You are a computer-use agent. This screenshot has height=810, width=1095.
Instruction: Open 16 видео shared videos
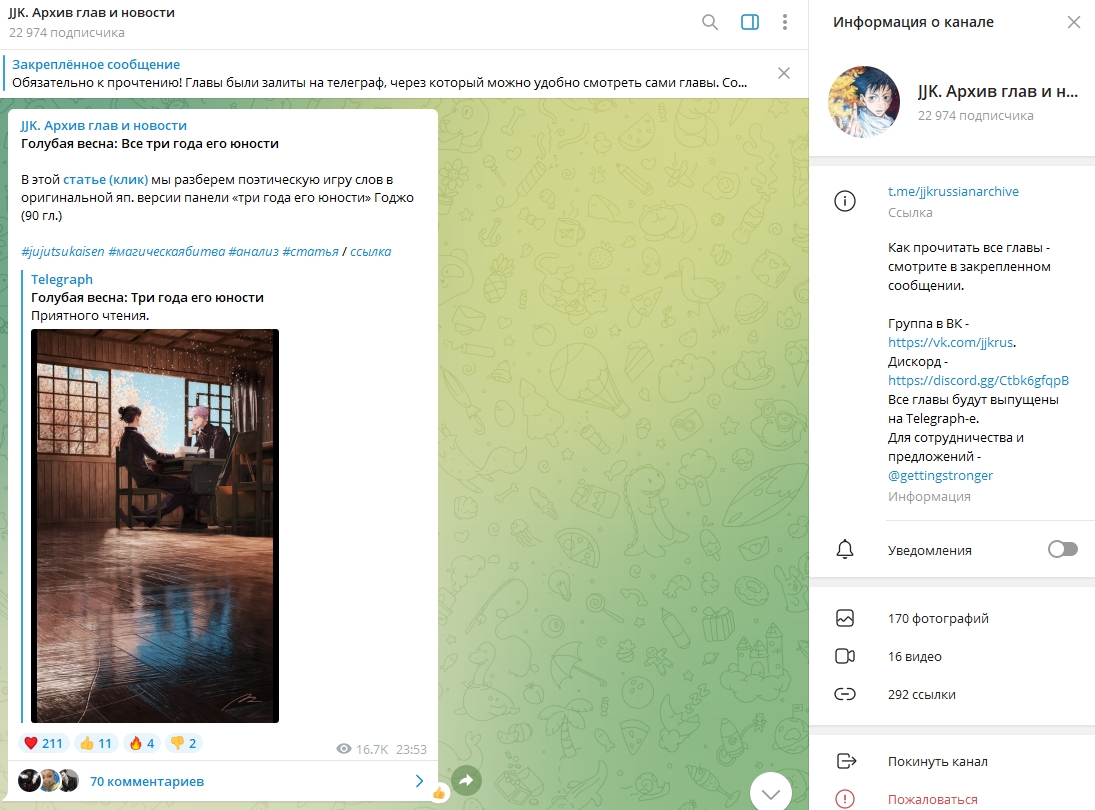[914, 656]
